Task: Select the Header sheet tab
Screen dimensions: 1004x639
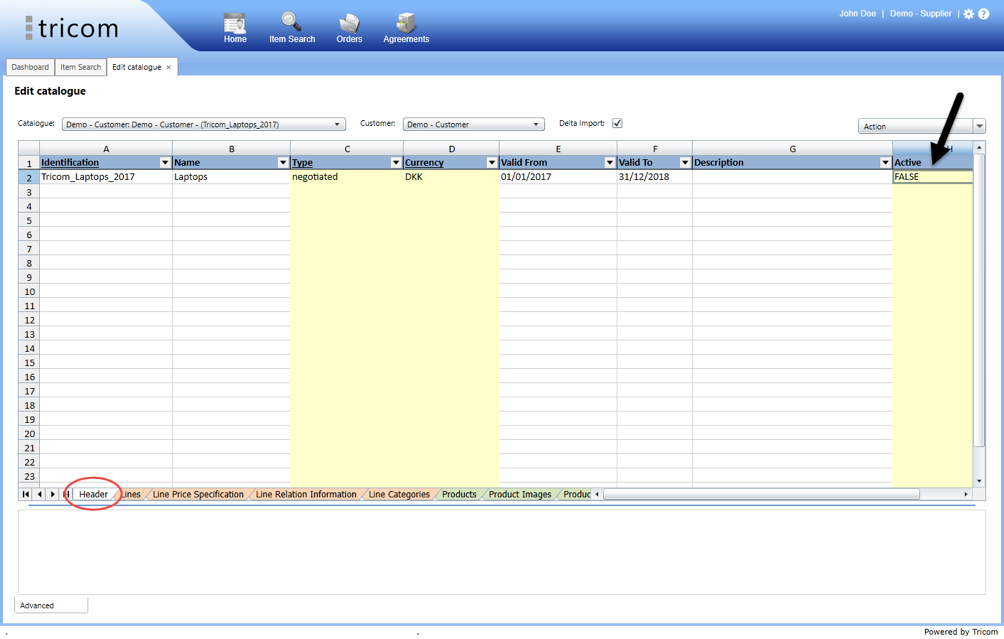Action: [93, 494]
